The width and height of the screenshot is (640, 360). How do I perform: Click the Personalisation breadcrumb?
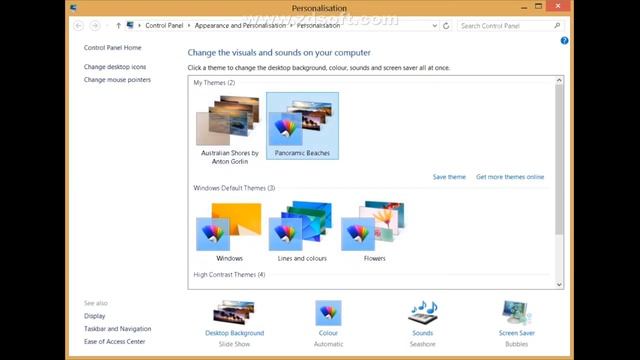click(318, 26)
